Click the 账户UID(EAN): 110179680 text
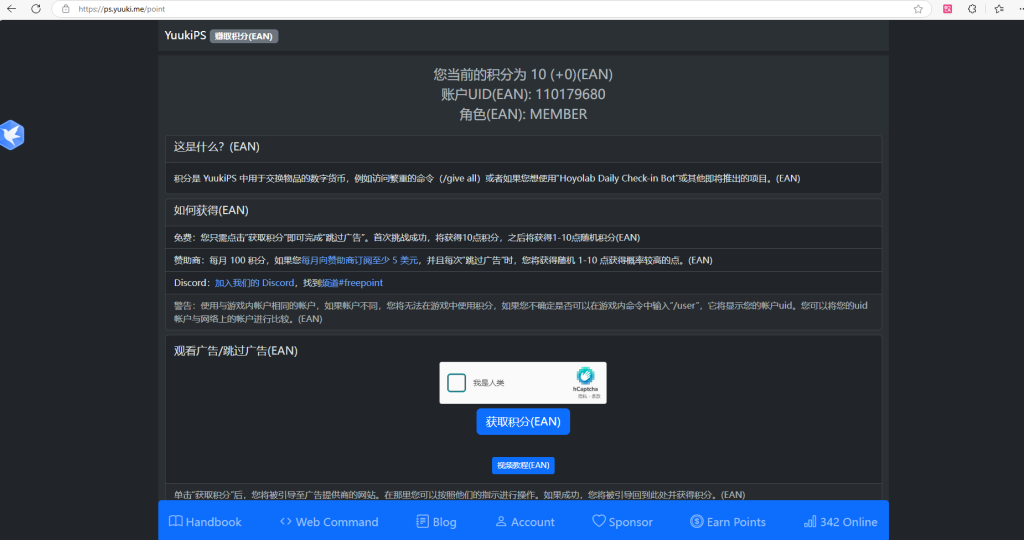Screen dimensions: 1024x540 [523, 95]
